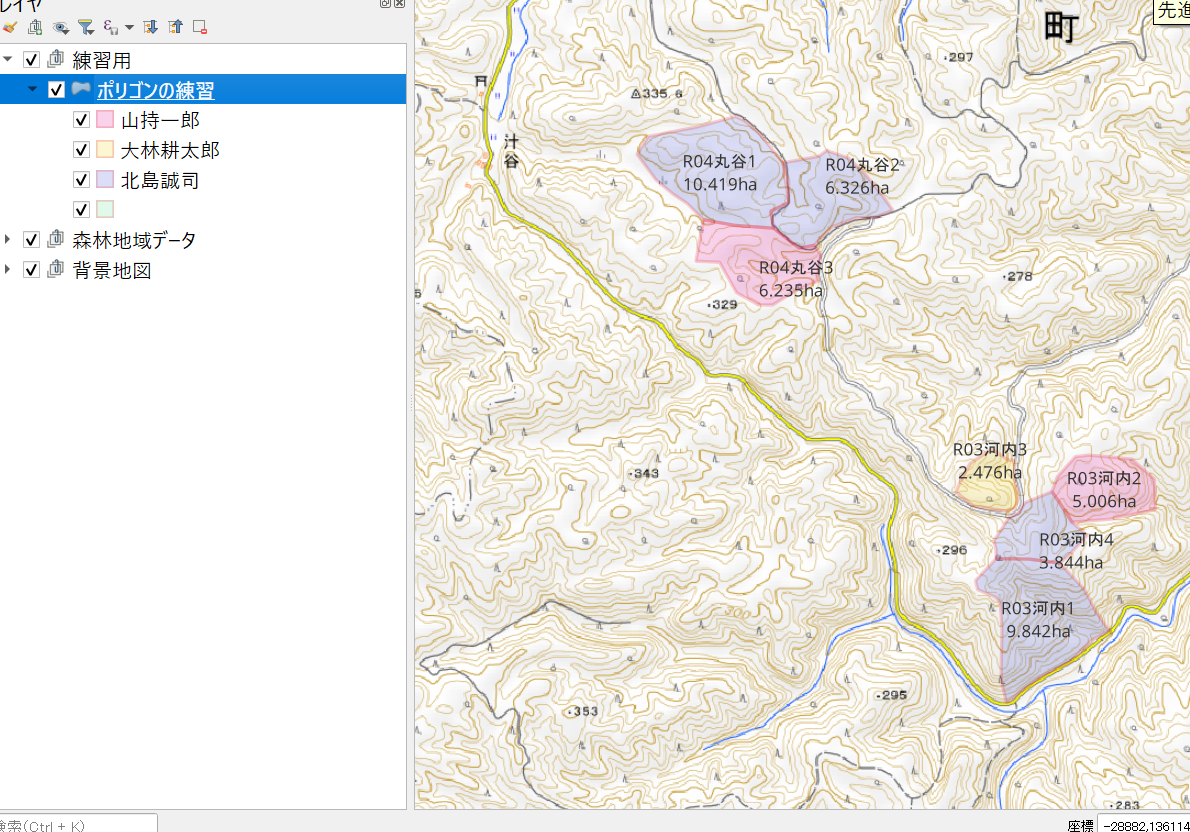The image size is (1190, 832).
Task: Uncheck the 北島誠司 category checkbox
Action: (x=81, y=179)
